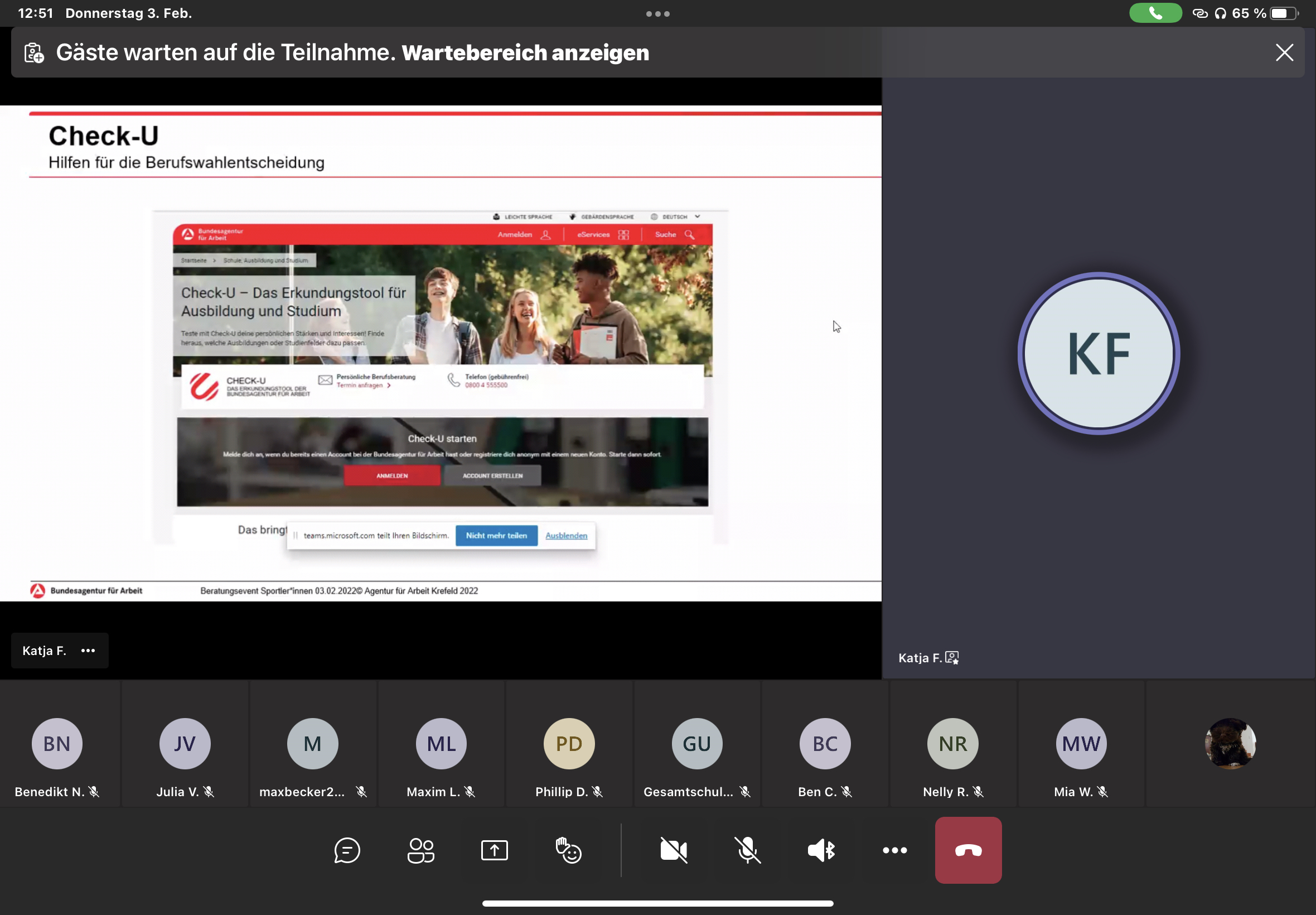Open the more actions menu in toolbar
Viewport: 1316px width, 915px height.
(894, 850)
